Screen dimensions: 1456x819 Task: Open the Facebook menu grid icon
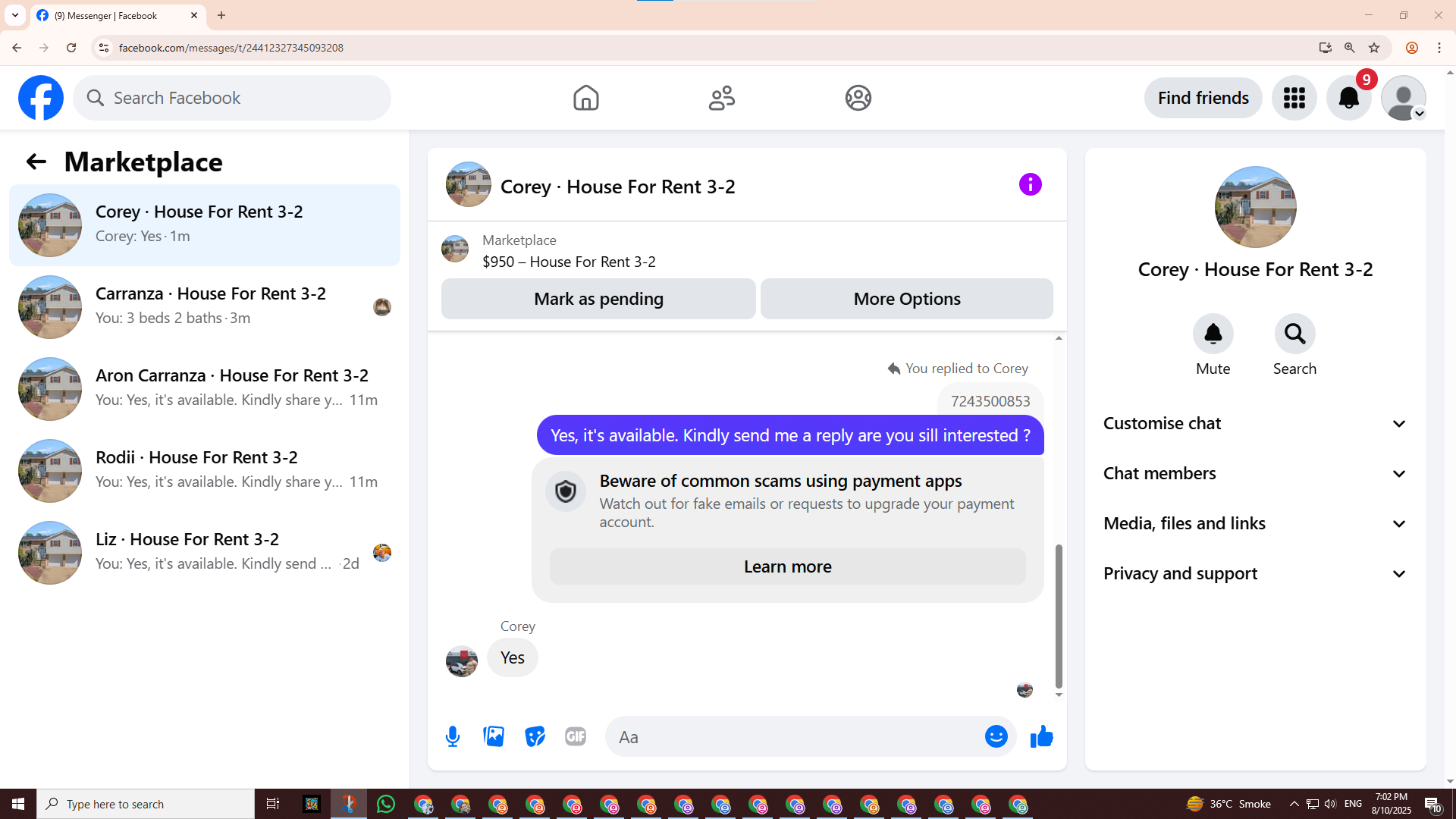tap(1294, 98)
